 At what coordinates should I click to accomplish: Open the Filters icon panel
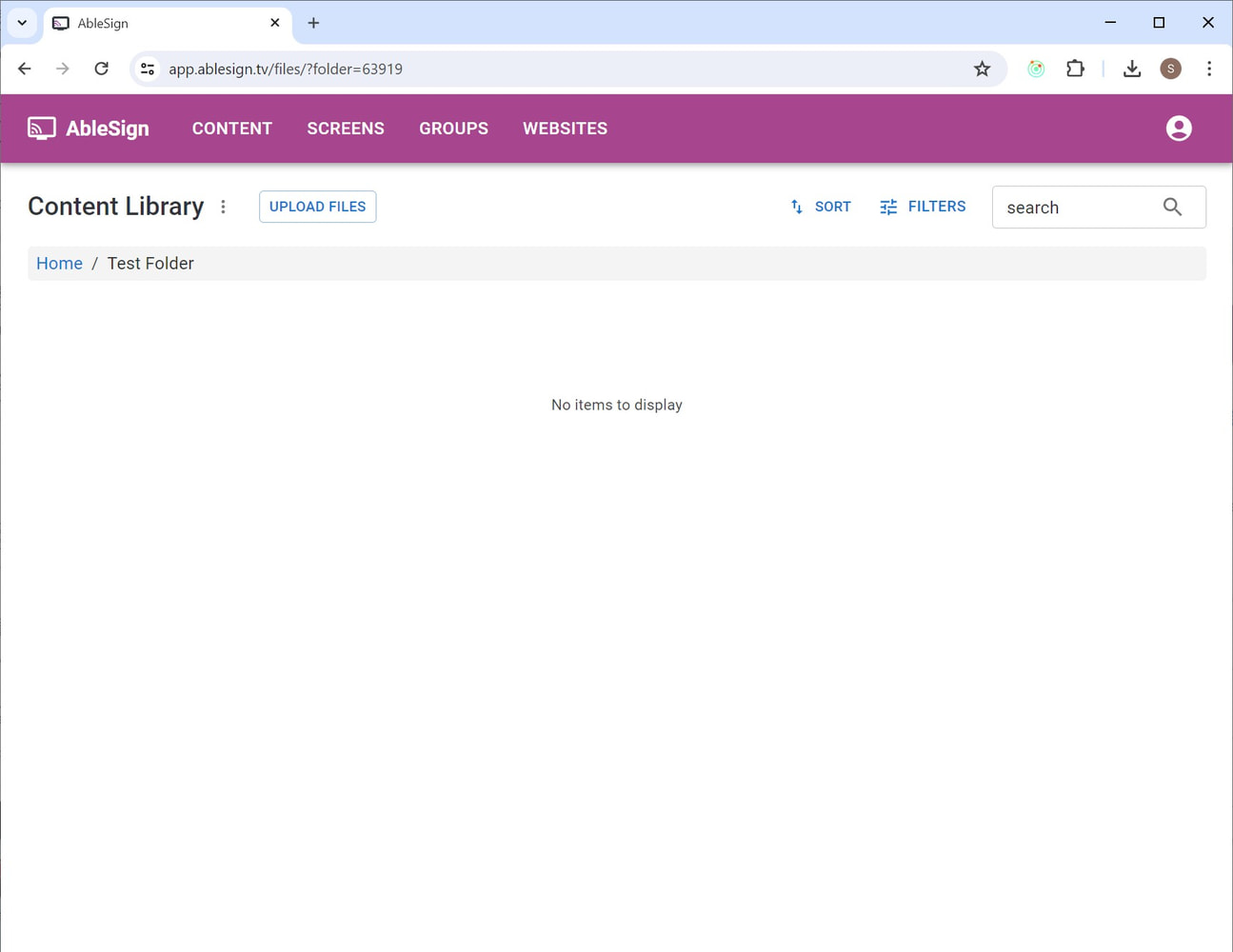(888, 207)
